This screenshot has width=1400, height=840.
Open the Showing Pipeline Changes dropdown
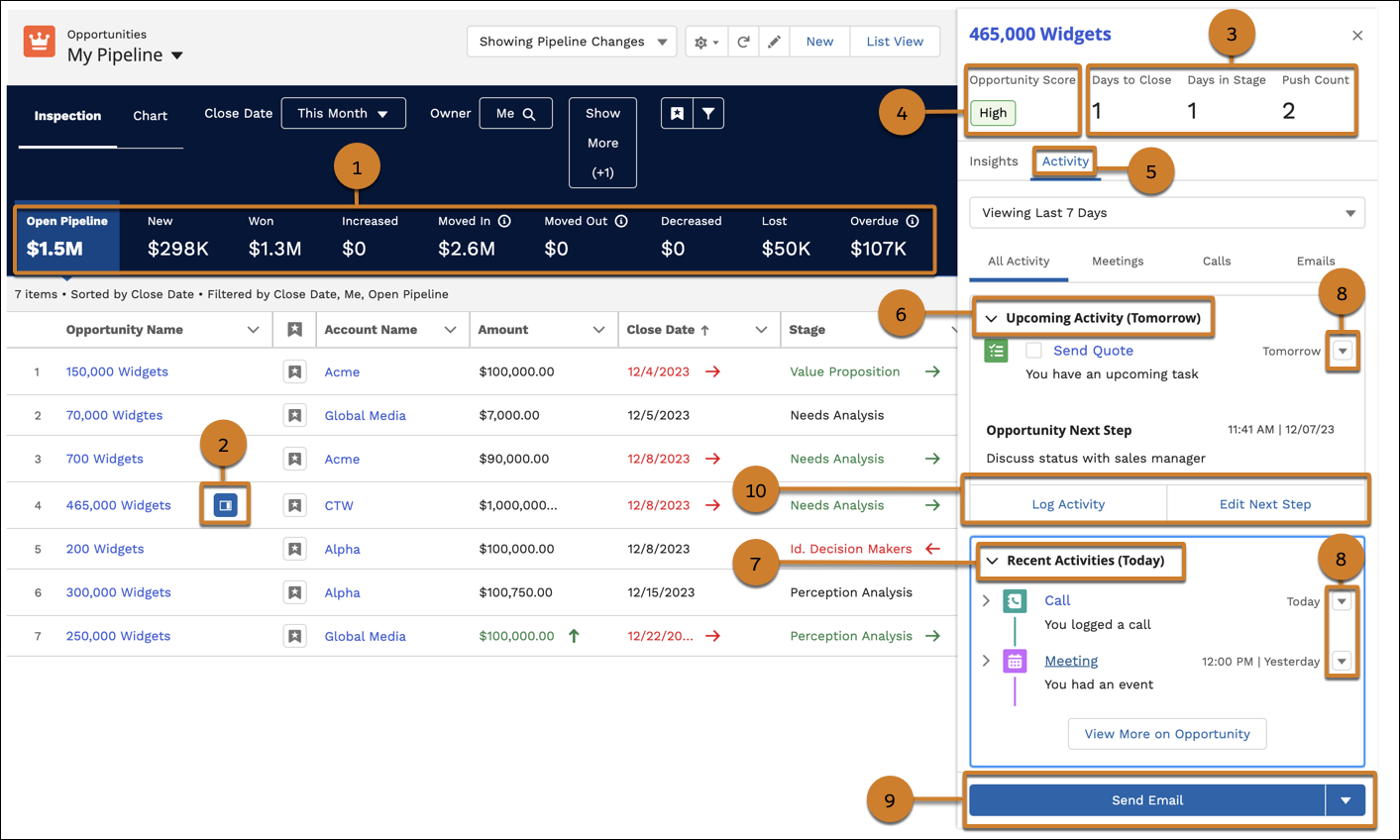coord(572,42)
